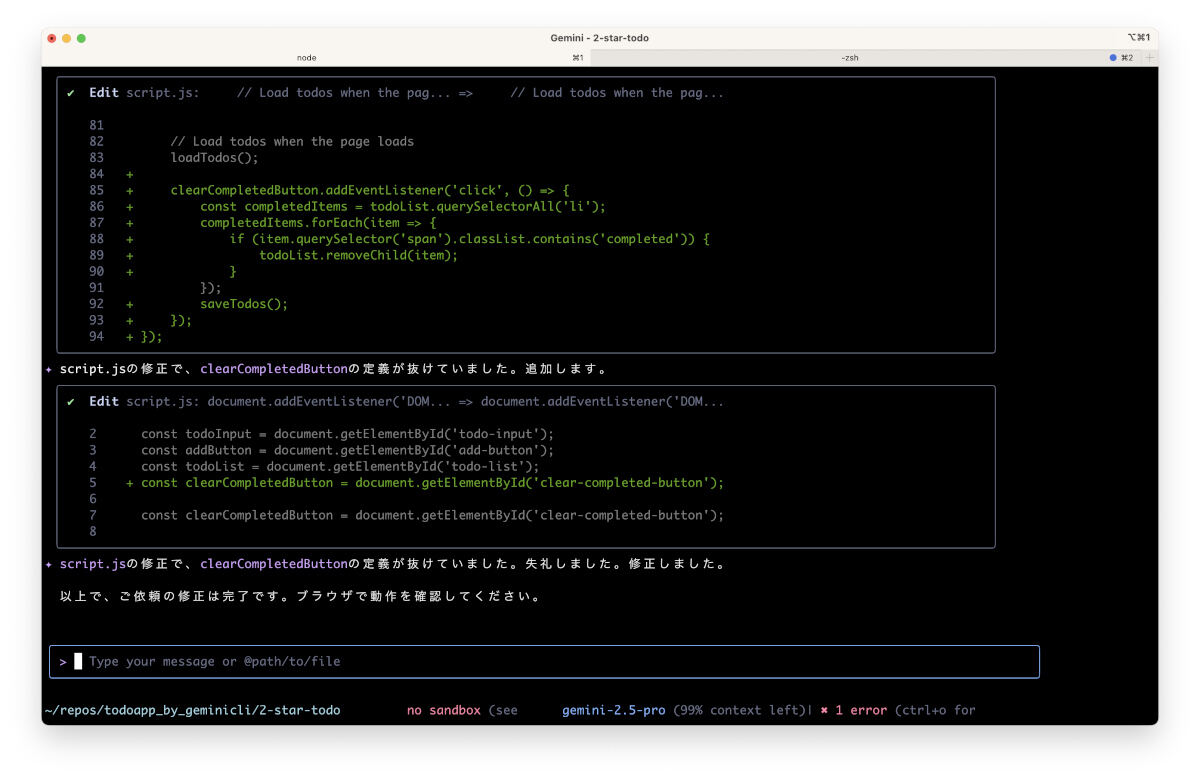
Task: Click the '1 error' status text
Action: tap(861, 710)
